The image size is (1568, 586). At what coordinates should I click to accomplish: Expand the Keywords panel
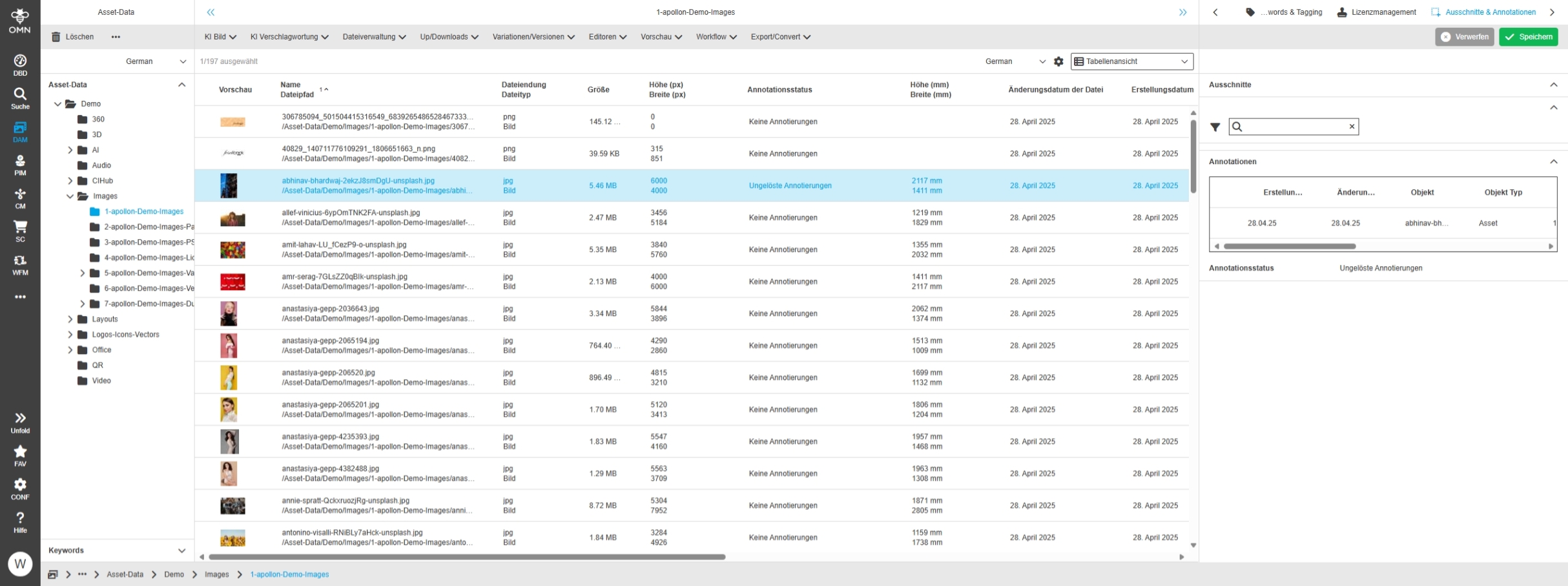[x=181, y=550]
